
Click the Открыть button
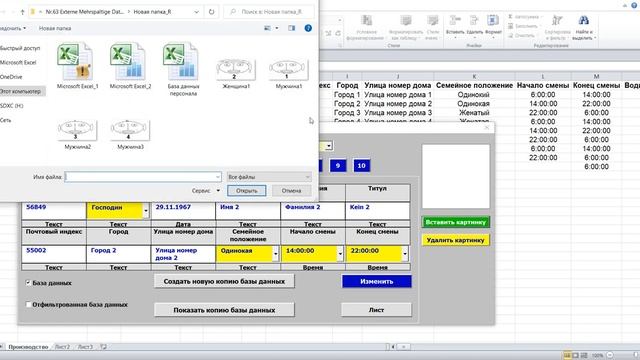coord(247,191)
